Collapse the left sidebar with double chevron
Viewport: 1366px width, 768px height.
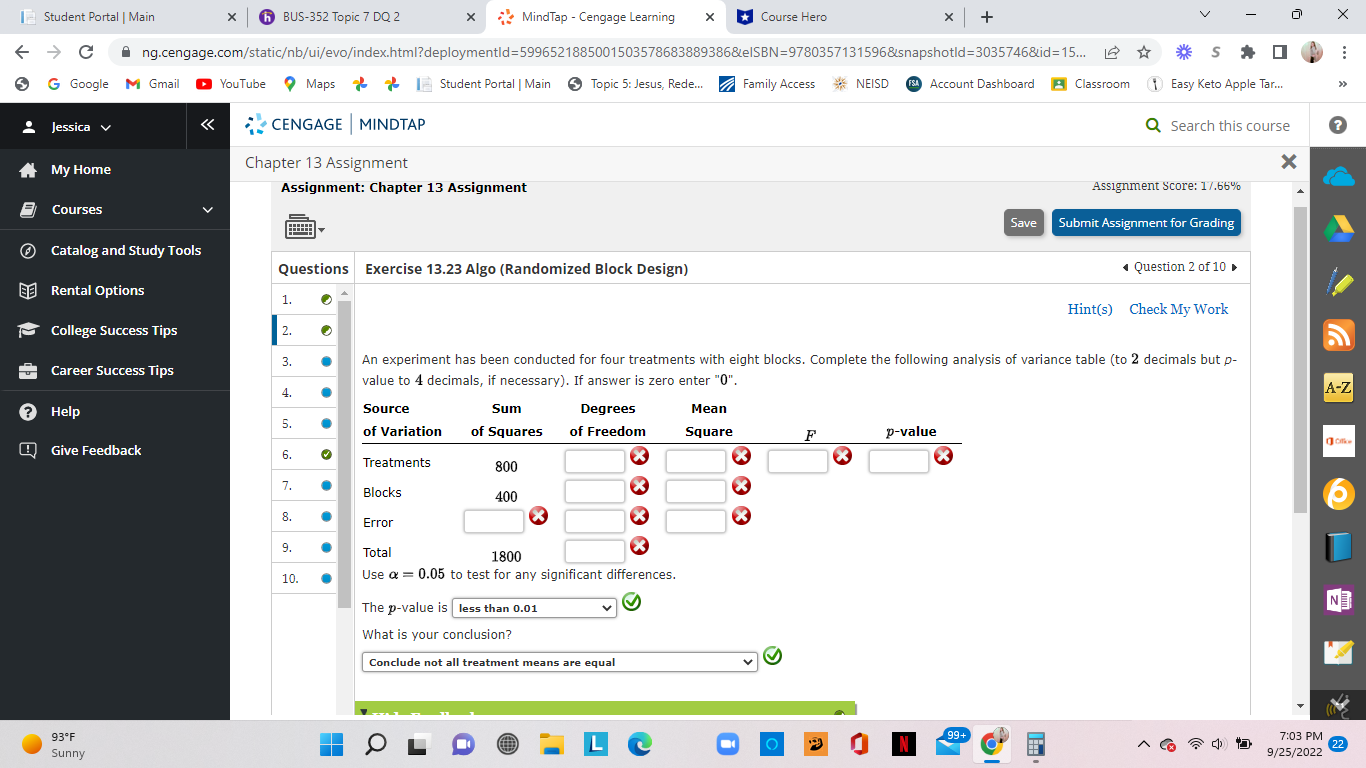point(208,125)
